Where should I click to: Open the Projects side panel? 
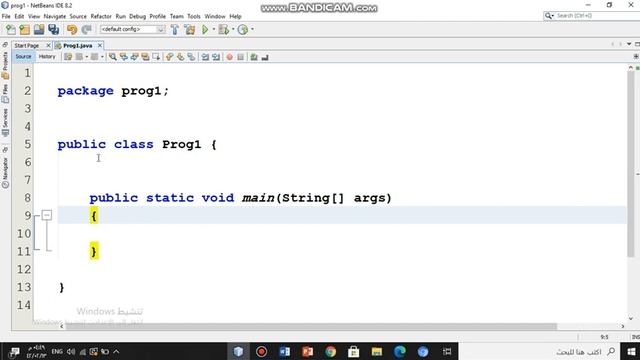[x=5, y=65]
